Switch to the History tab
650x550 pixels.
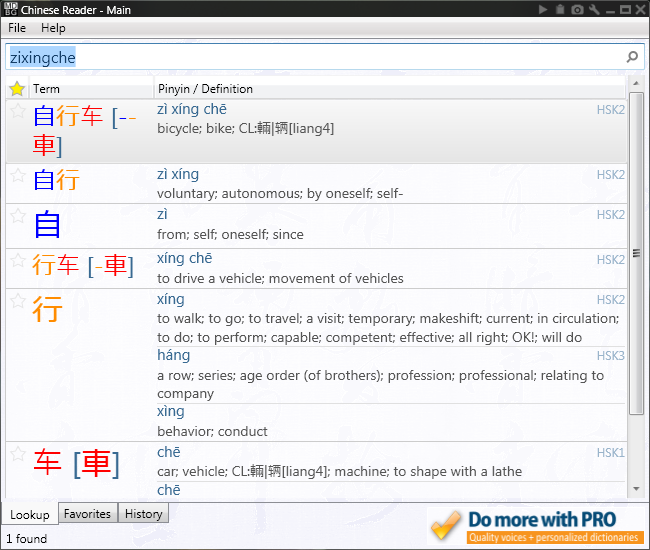(143, 514)
